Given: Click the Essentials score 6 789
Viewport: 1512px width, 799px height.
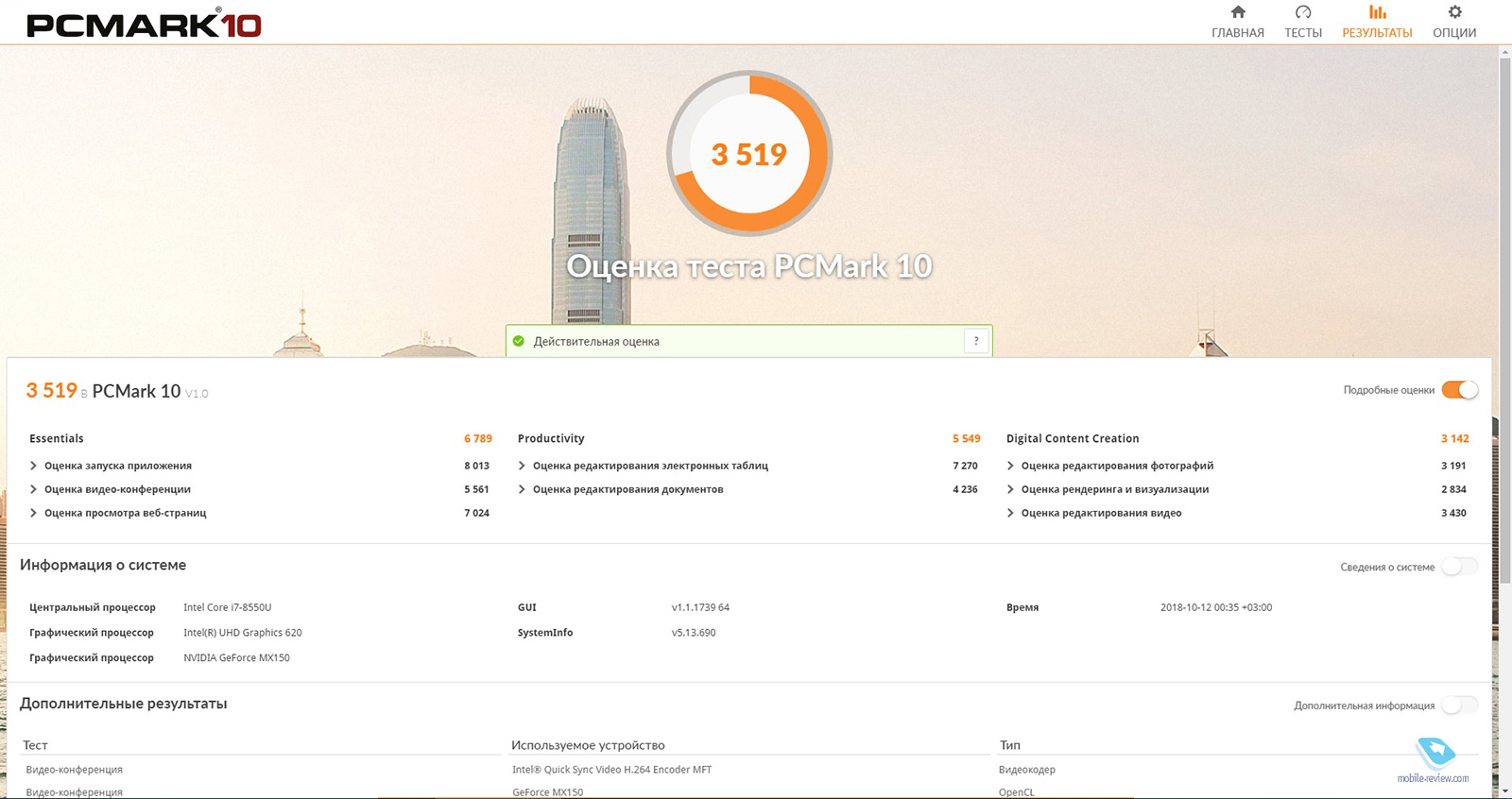Looking at the screenshot, I should (x=478, y=438).
